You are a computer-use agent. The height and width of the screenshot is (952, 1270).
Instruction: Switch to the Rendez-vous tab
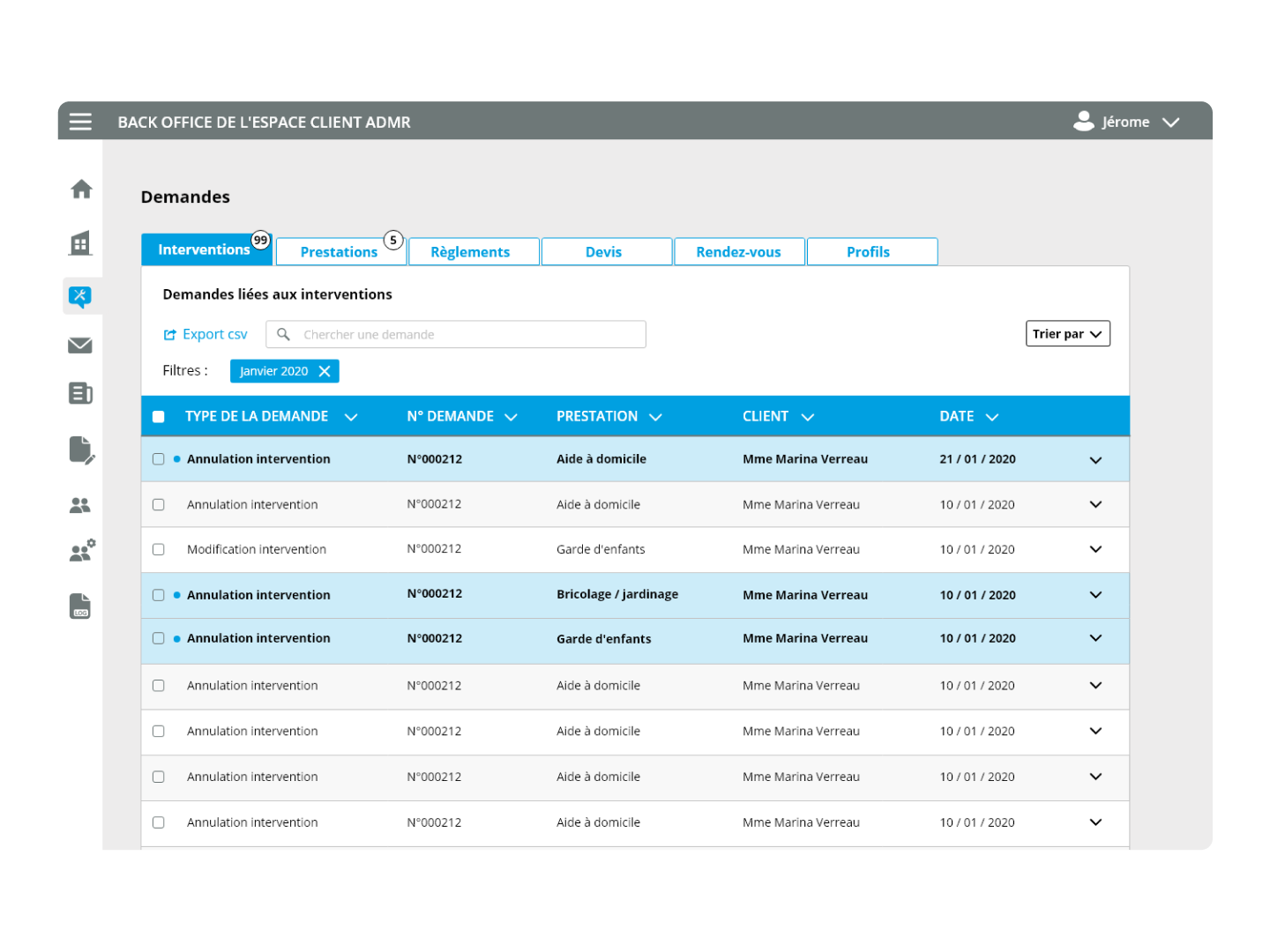click(x=739, y=251)
